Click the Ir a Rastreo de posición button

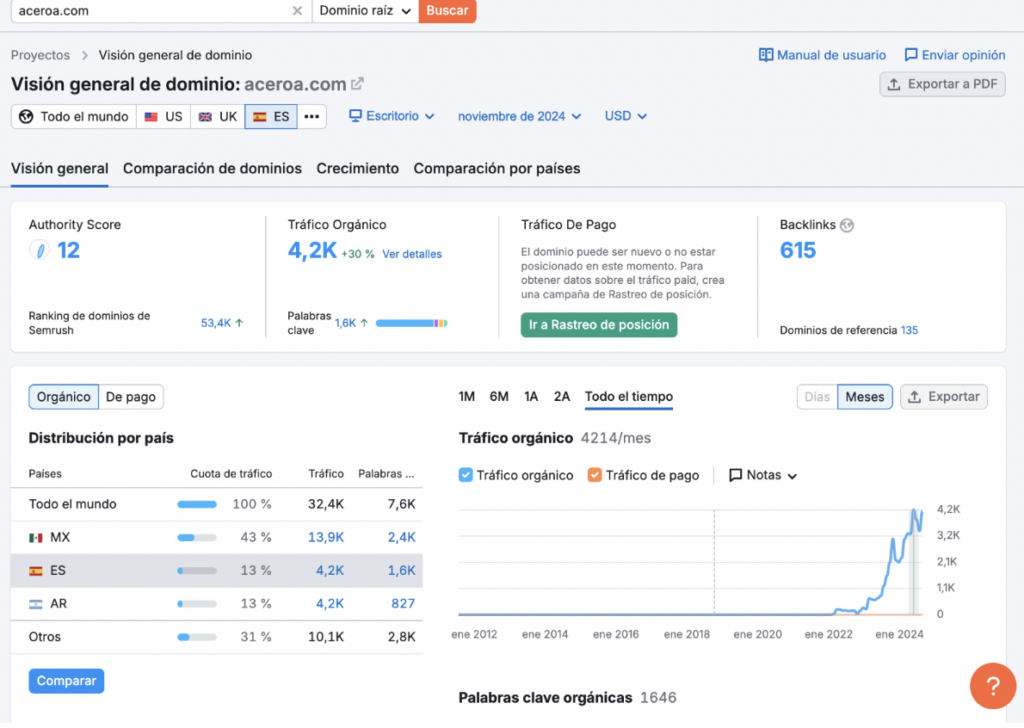[598, 325]
